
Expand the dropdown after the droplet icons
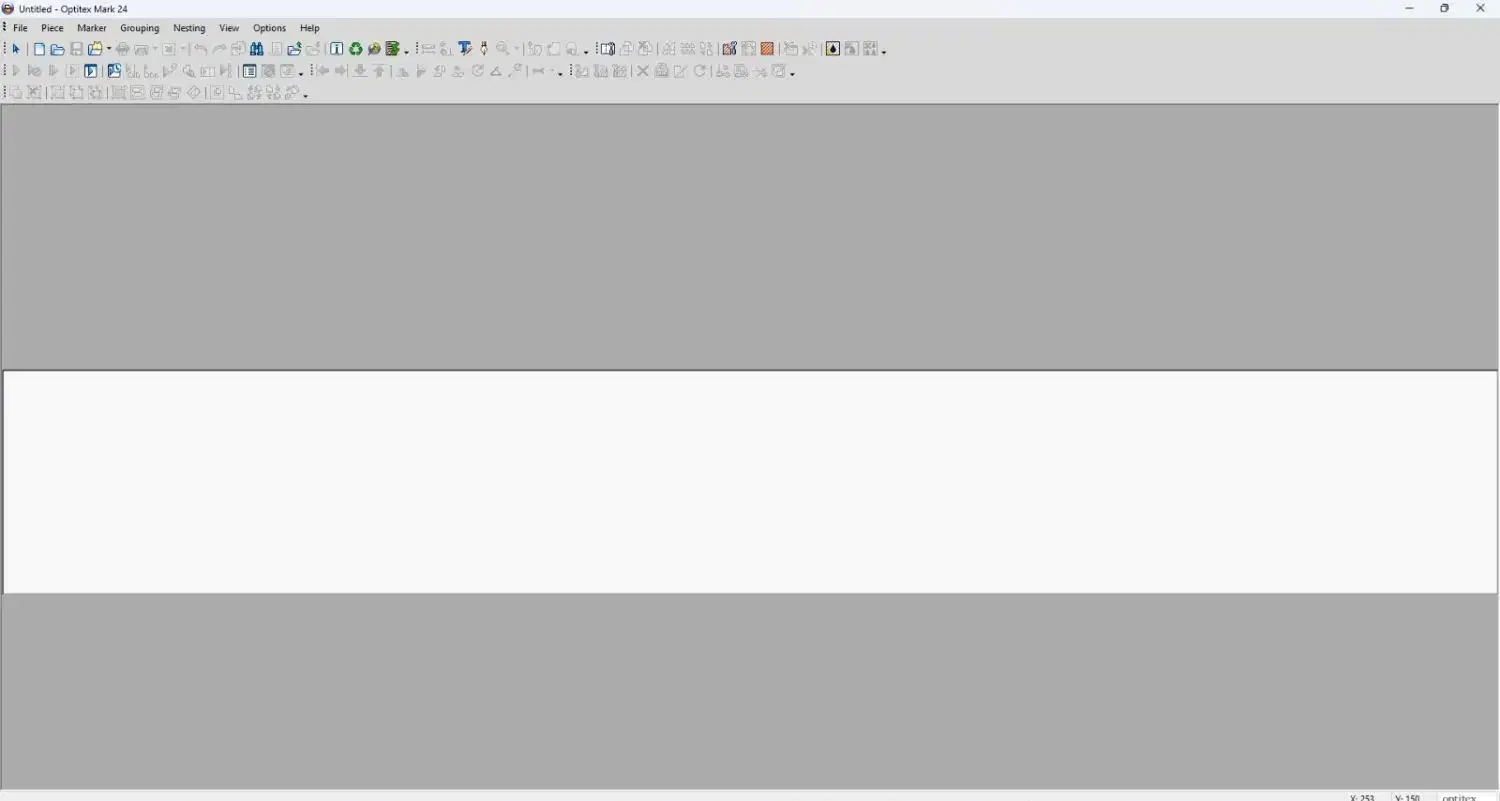coord(884,51)
